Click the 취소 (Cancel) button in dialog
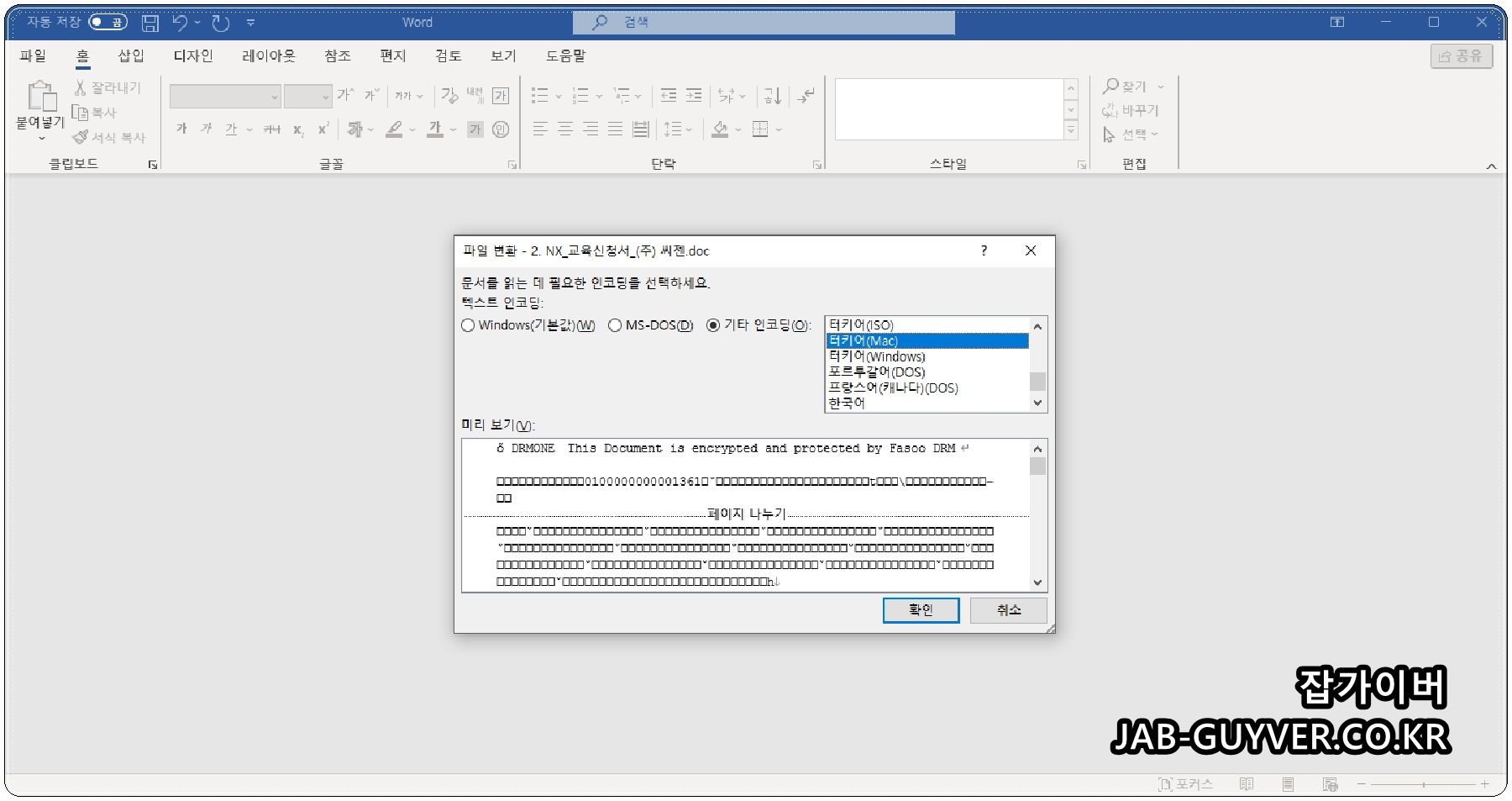This screenshot has width=1512, height=801. 1009,610
